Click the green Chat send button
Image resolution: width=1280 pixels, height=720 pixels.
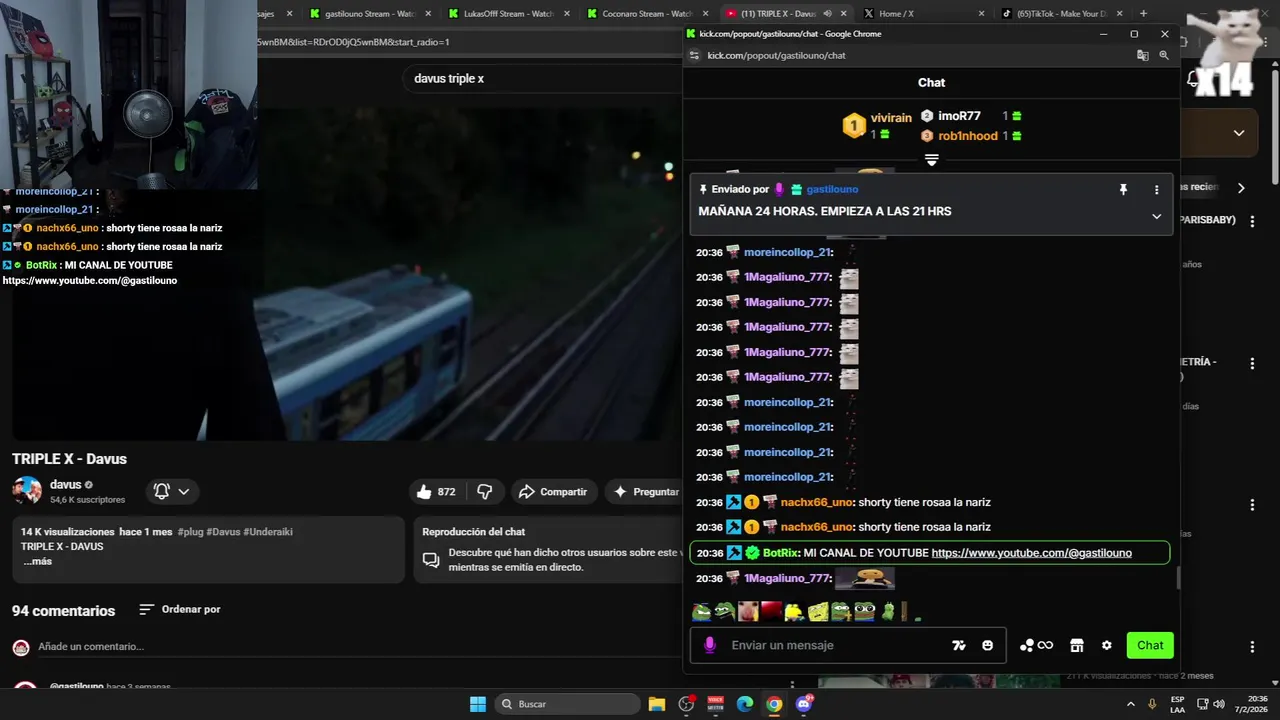point(1150,645)
